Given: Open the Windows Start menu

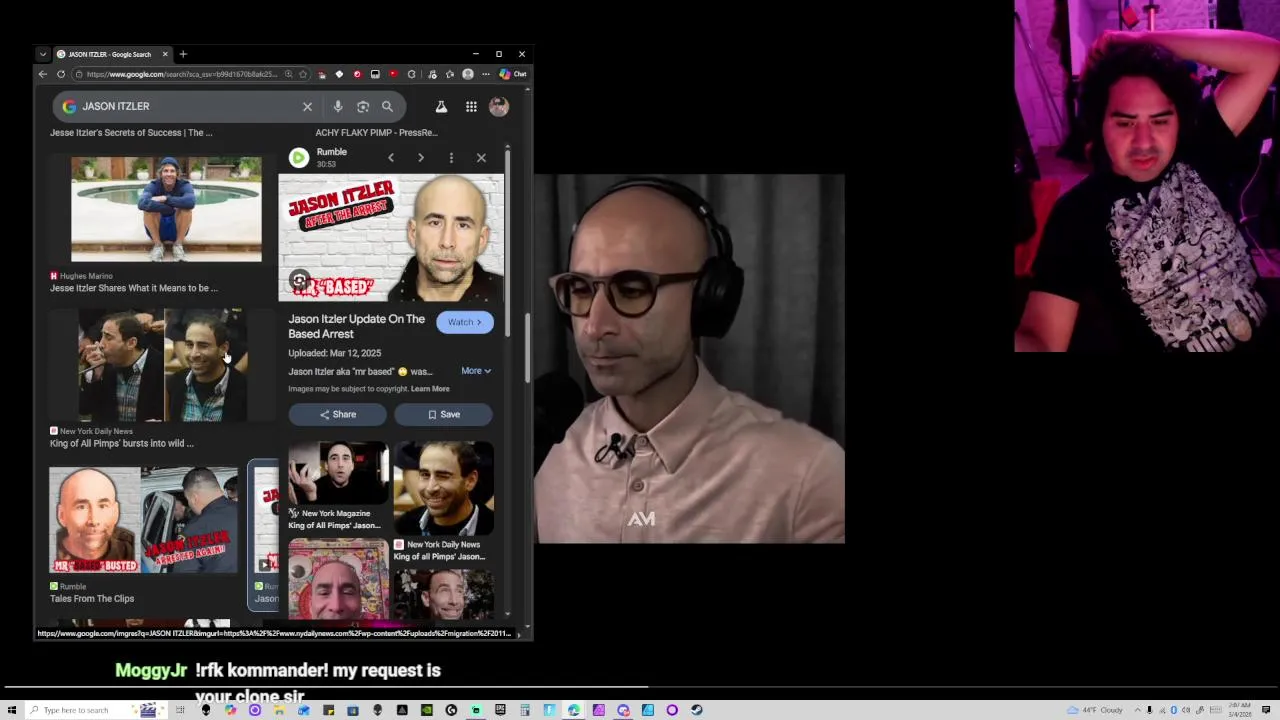Looking at the screenshot, I should click(11, 710).
